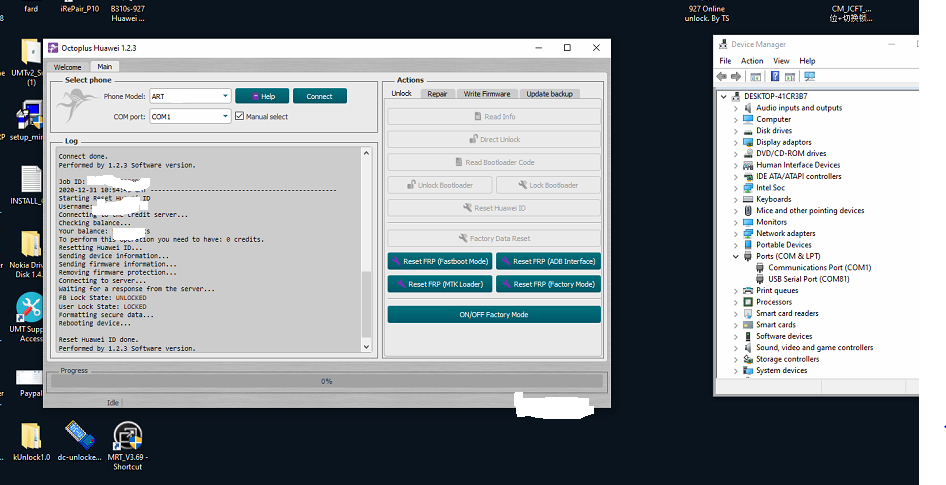Open the Phone Model dropdown showing ART
The image size is (946, 485).
point(190,96)
